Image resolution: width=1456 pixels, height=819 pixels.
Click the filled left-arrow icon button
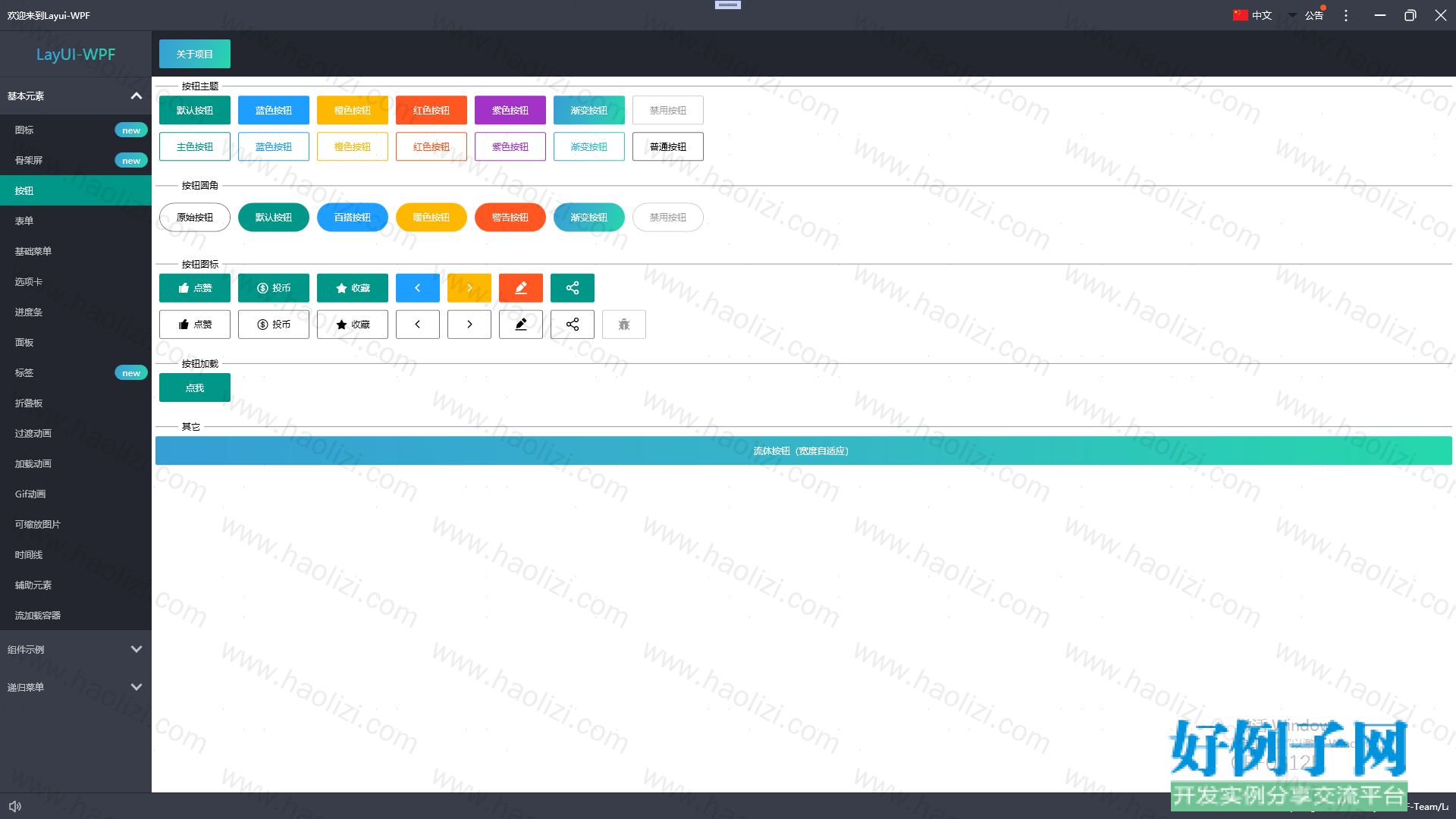point(417,288)
